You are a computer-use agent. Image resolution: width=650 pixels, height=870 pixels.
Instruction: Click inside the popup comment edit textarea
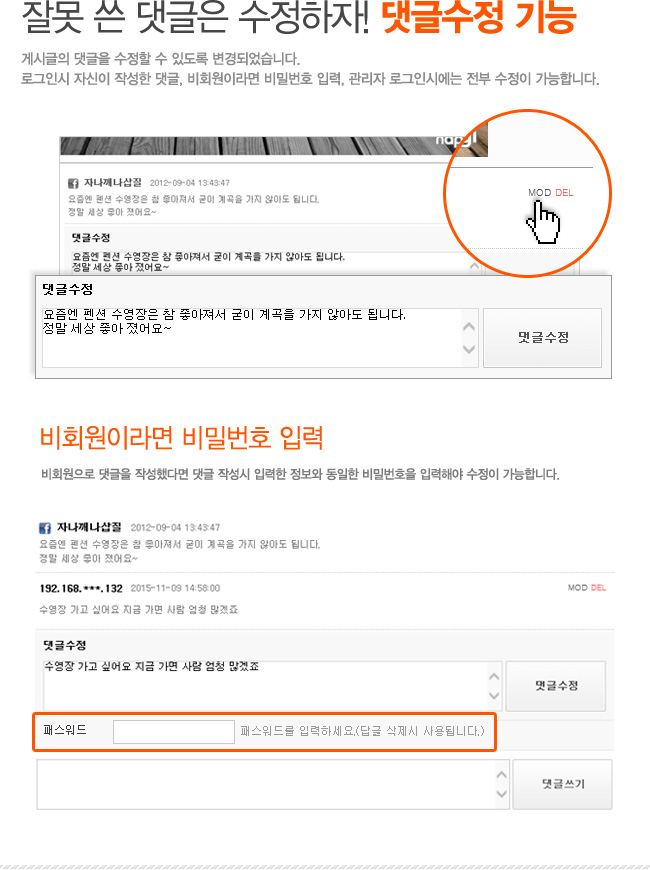(252, 338)
